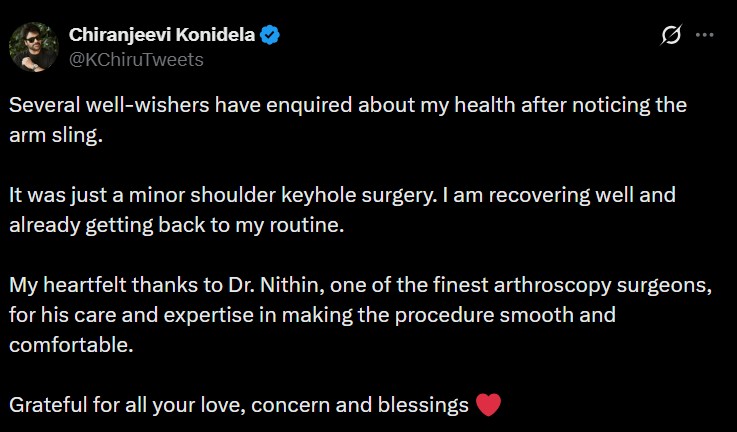Image resolution: width=737 pixels, height=432 pixels.
Task: Click the words "arthroscopy surgeons"
Action: pyautogui.click(x=620, y=285)
